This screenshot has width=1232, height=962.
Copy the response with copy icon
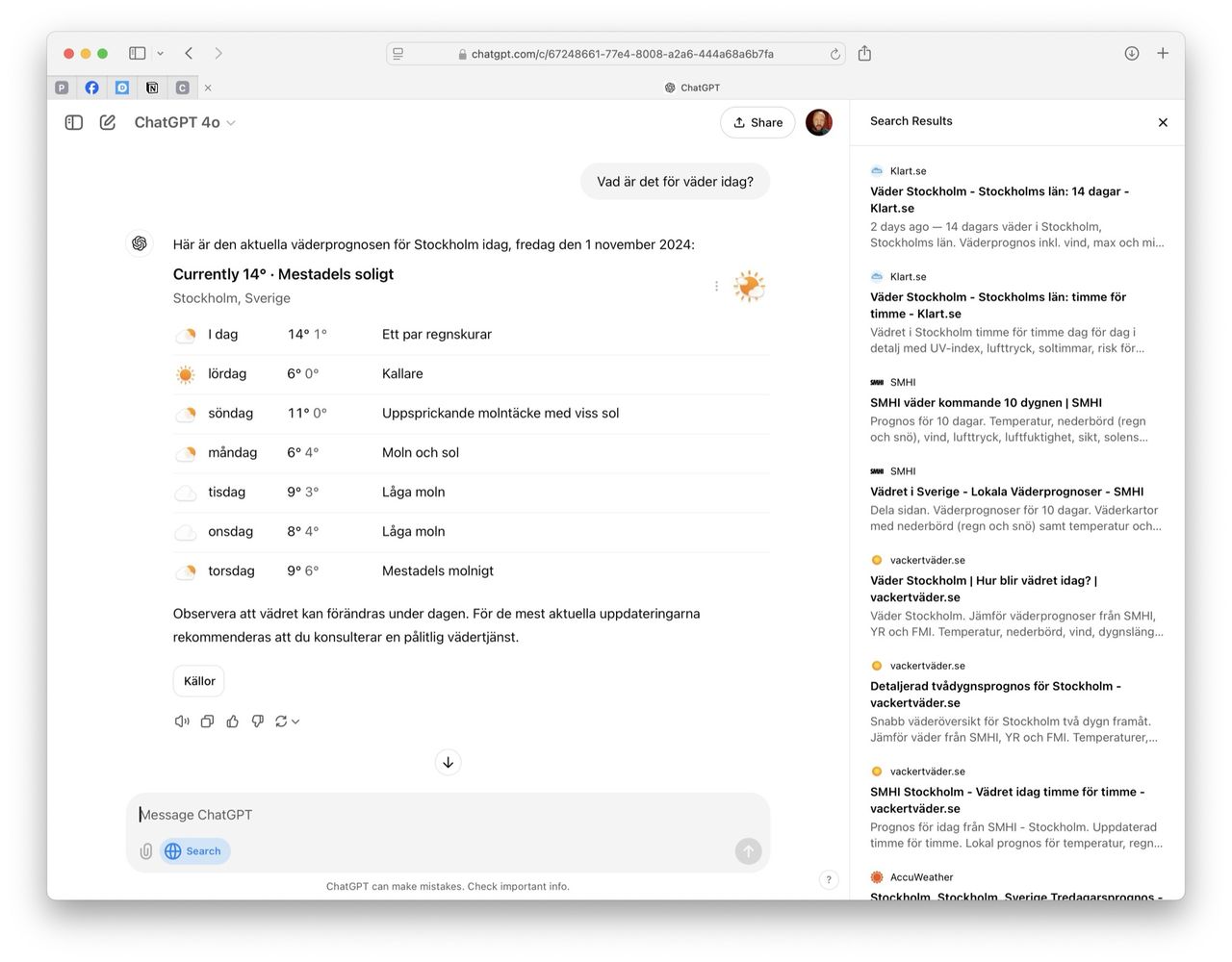pyautogui.click(x=207, y=721)
